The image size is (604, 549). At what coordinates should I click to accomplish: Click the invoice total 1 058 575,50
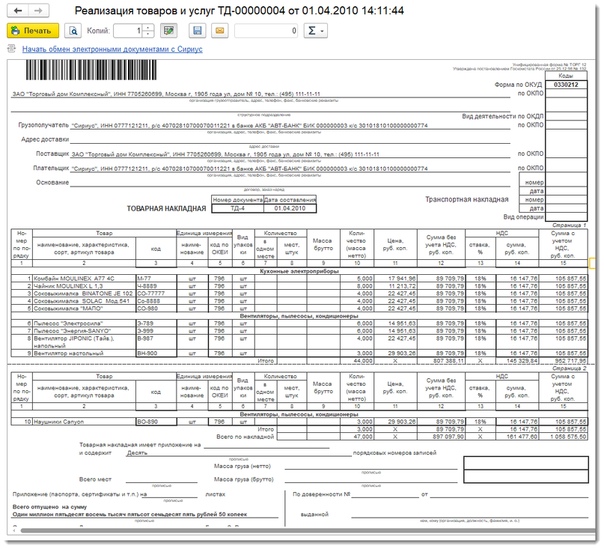pyautogui.click(x=564, y=437)
